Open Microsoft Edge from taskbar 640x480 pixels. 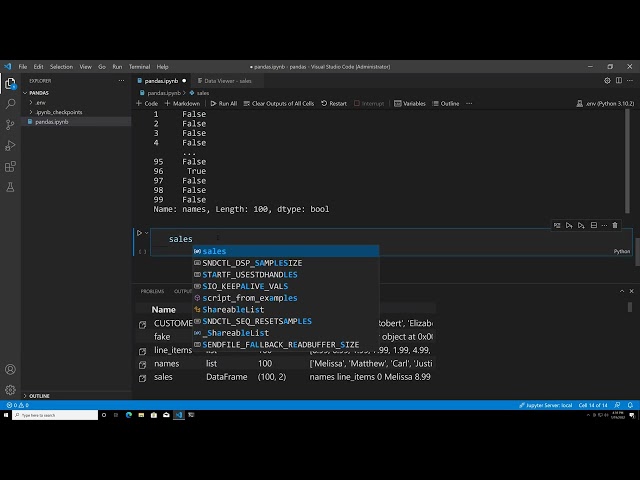tap(129, 415)
